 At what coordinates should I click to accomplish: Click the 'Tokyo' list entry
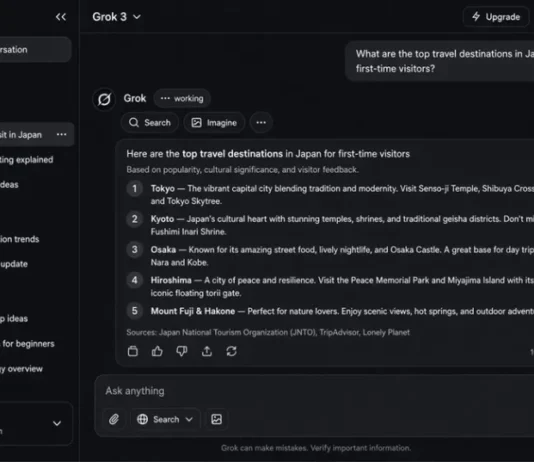[330, 195]
